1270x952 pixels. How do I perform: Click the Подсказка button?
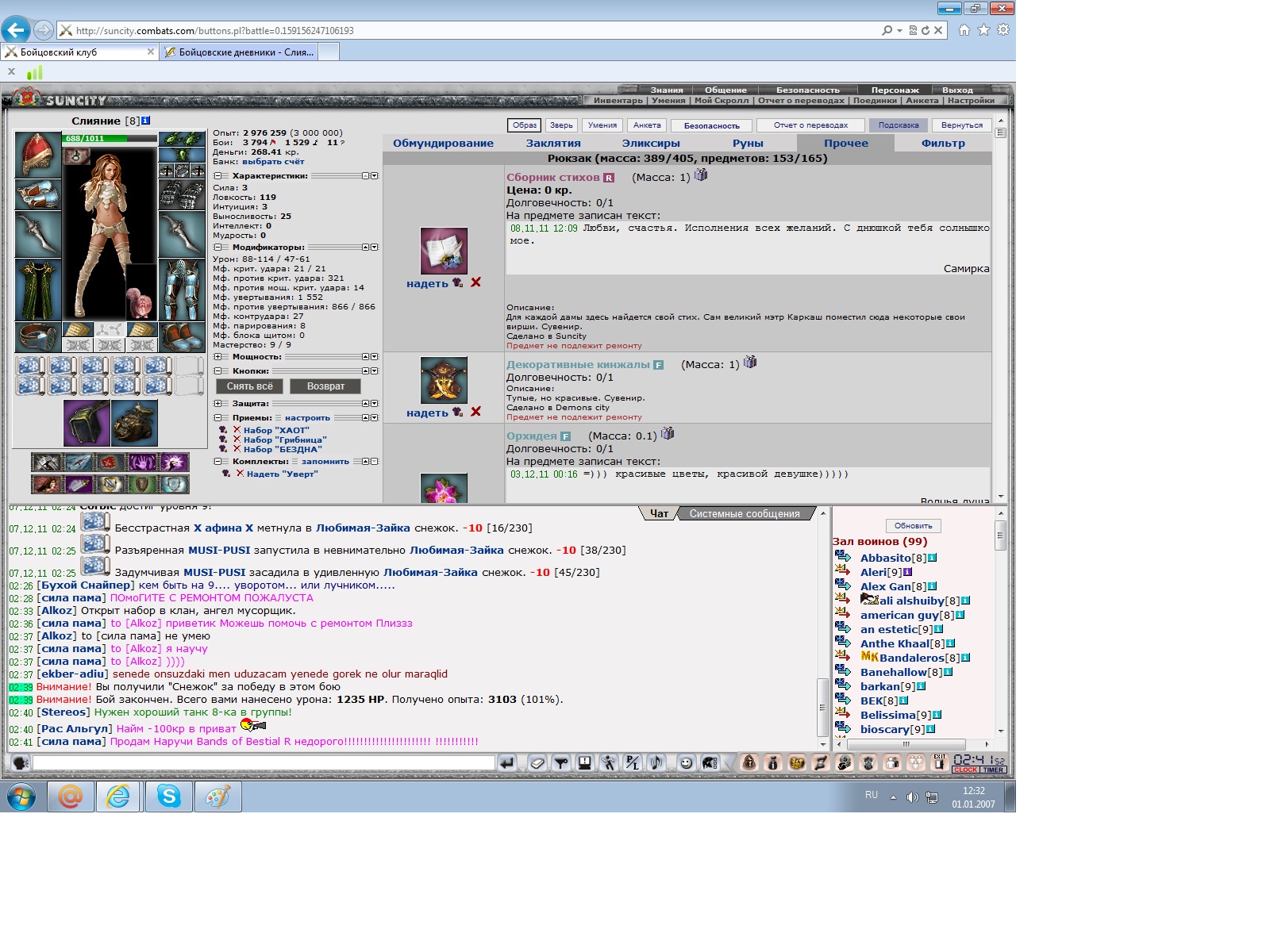(x=898, y=125)
